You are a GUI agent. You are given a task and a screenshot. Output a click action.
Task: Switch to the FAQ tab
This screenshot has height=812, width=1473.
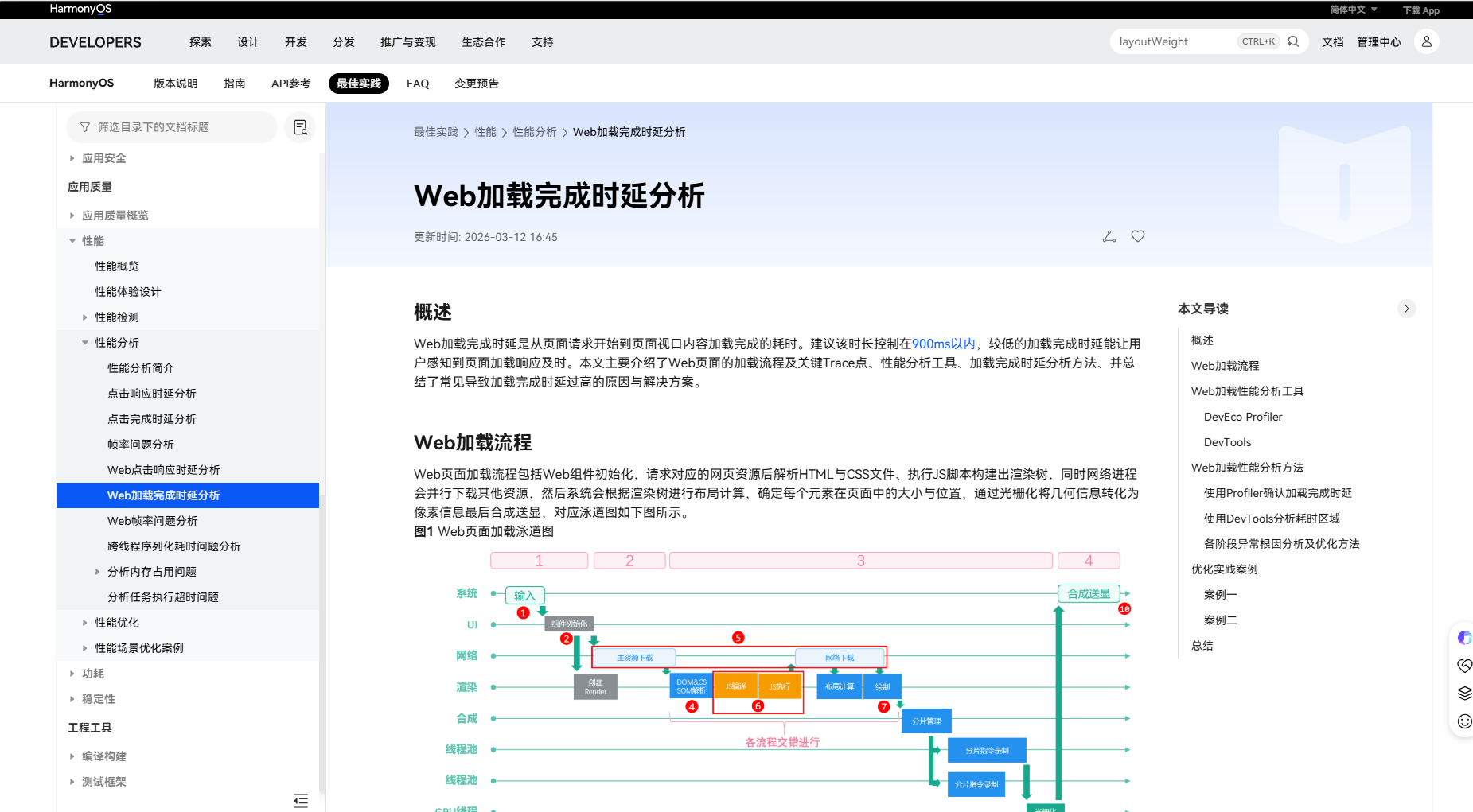[418, 84]
